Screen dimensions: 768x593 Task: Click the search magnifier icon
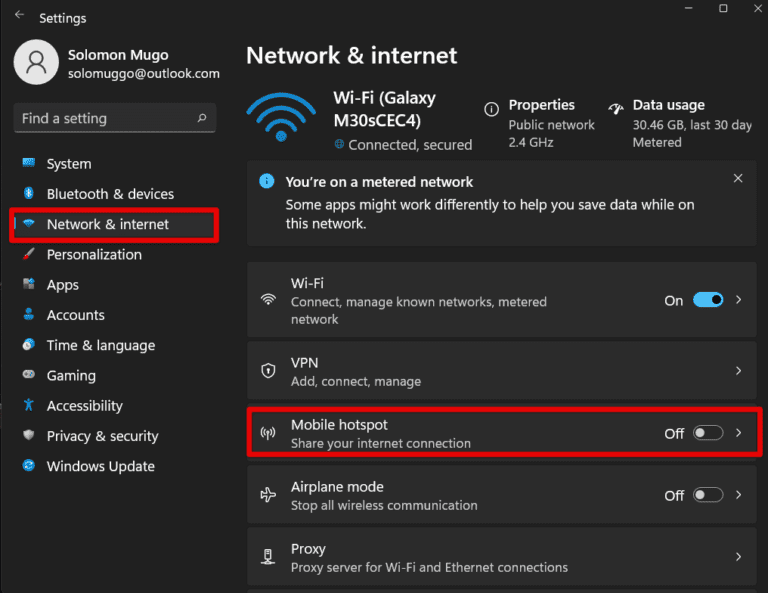[x=201, y=118]
